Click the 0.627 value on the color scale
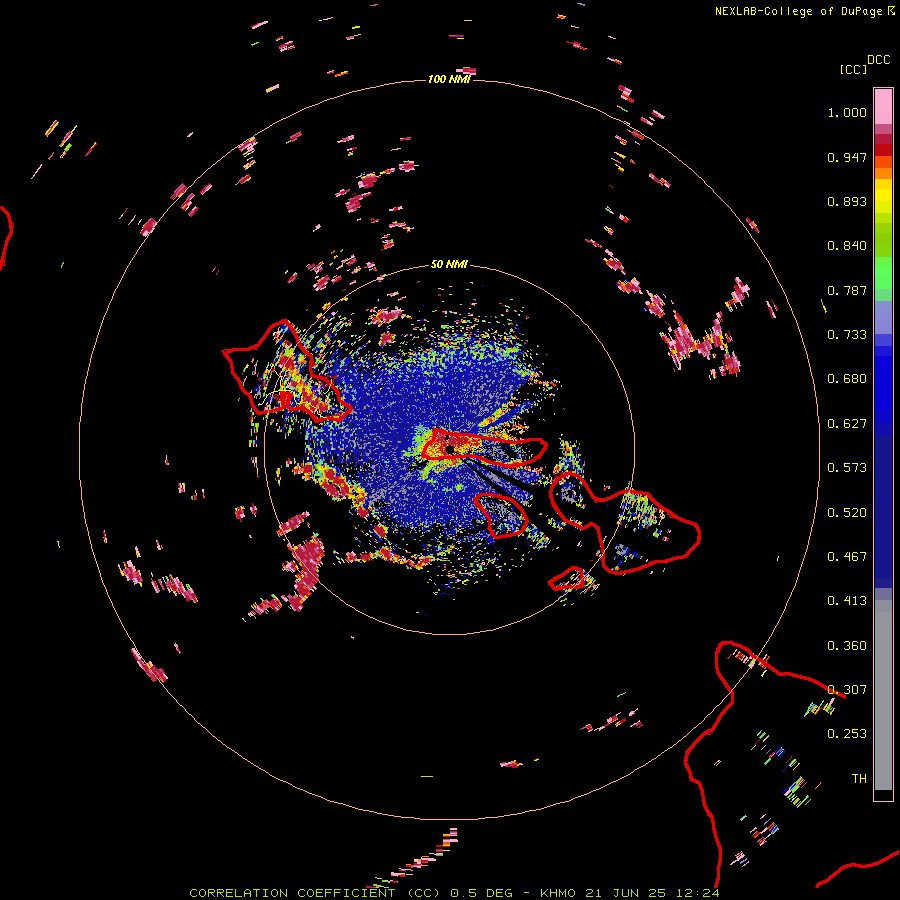The image size is (900, 900). (x=847, y=424)
